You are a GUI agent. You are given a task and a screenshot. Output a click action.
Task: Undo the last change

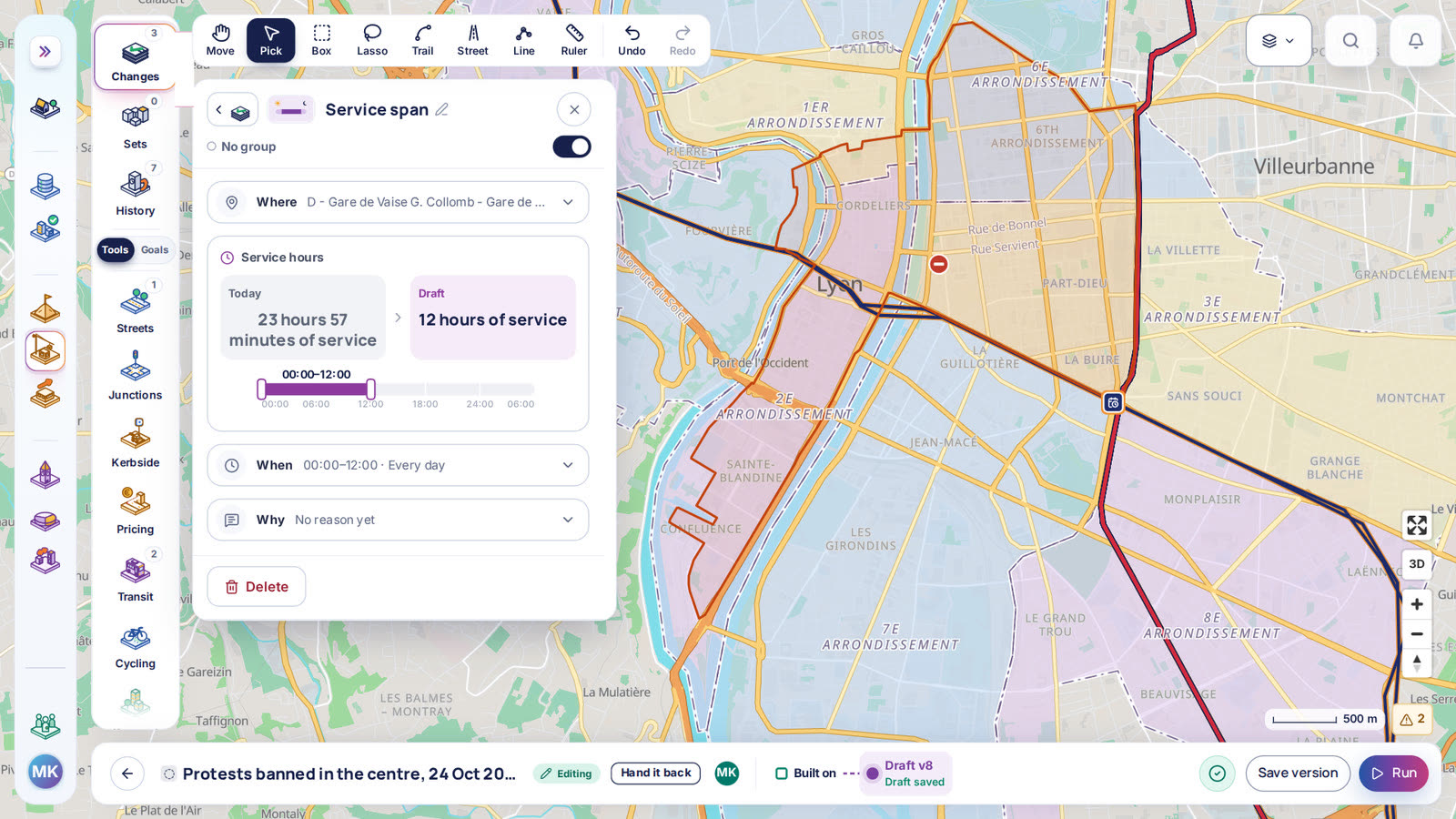point(632,40)
